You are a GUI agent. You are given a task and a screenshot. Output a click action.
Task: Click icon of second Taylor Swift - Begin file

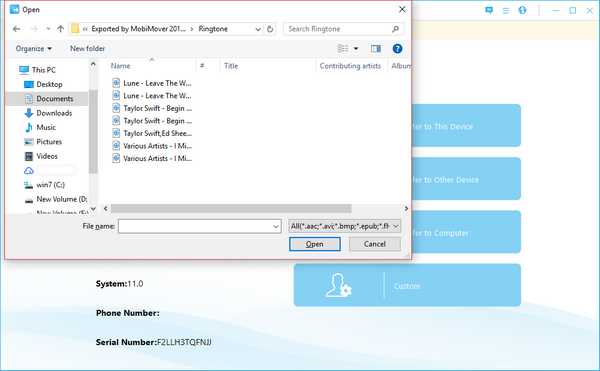pyautogui.click(x=116, y=120)
